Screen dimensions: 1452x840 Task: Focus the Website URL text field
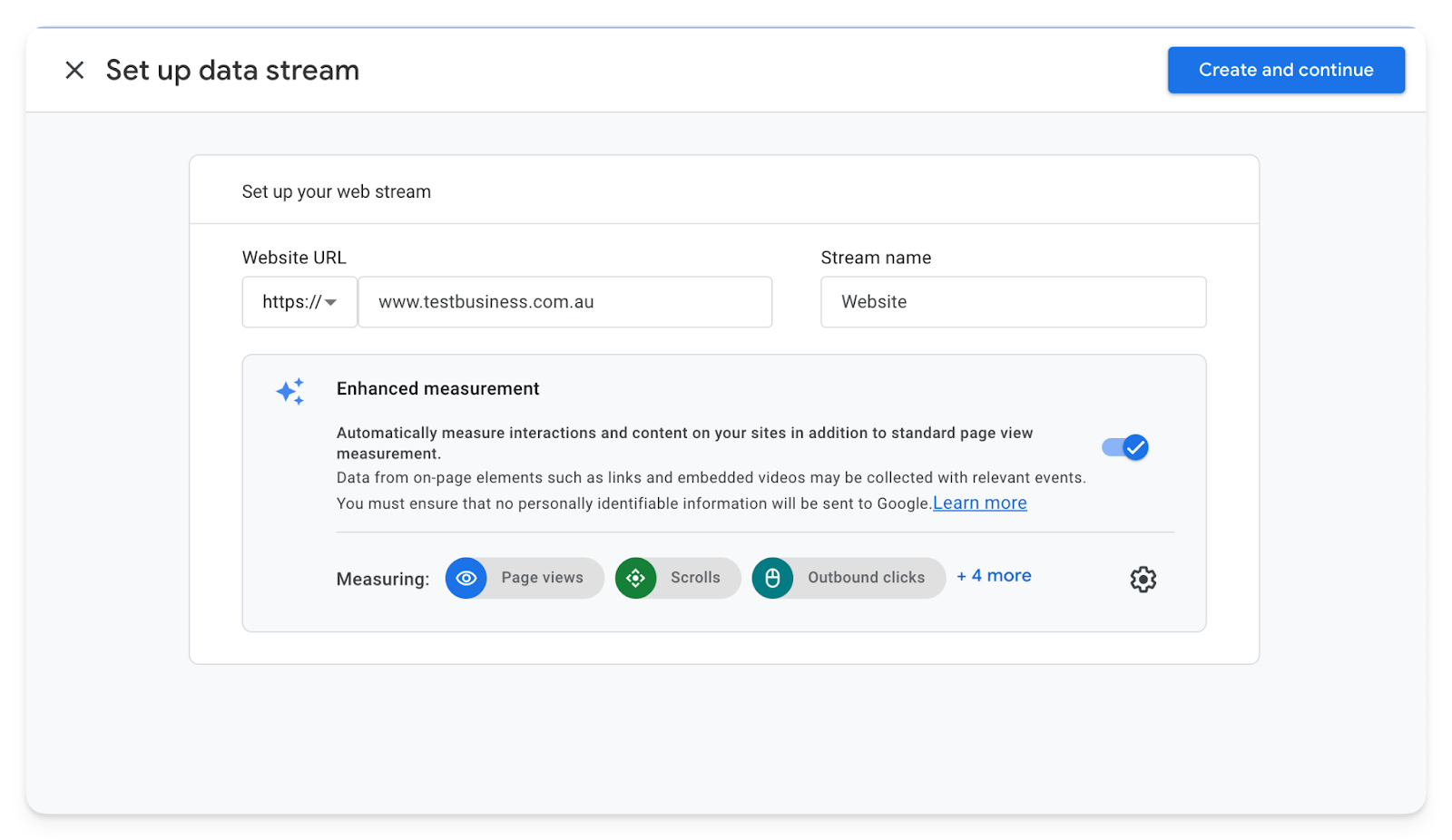point(564,302)
